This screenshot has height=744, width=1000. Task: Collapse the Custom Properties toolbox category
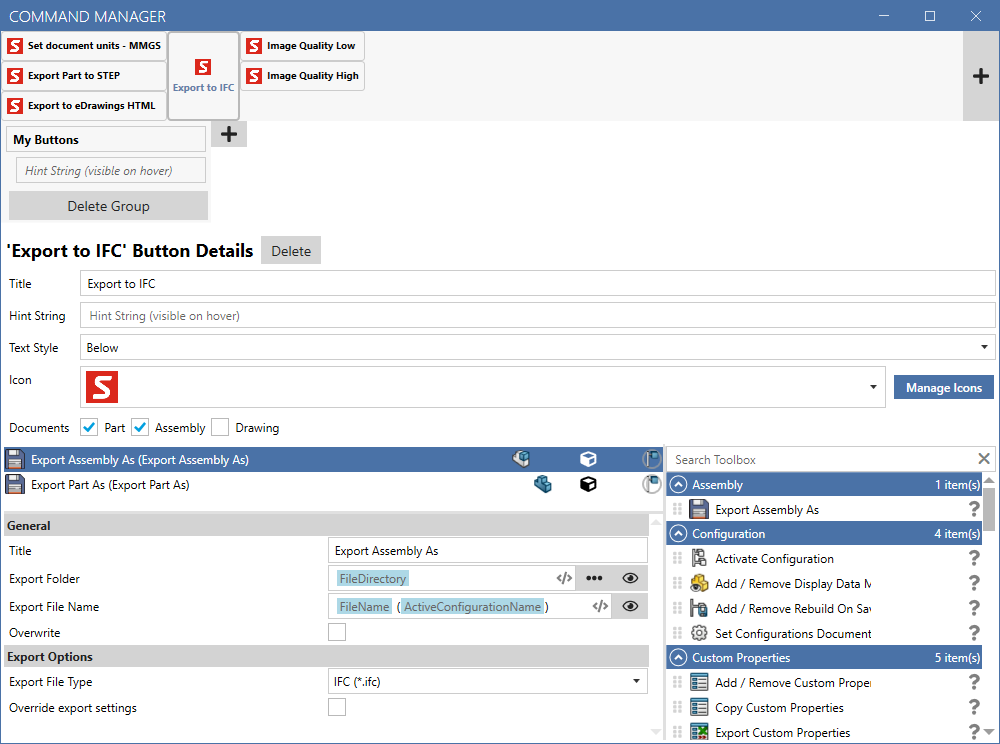pyautogui.click(x=679, y=657)
